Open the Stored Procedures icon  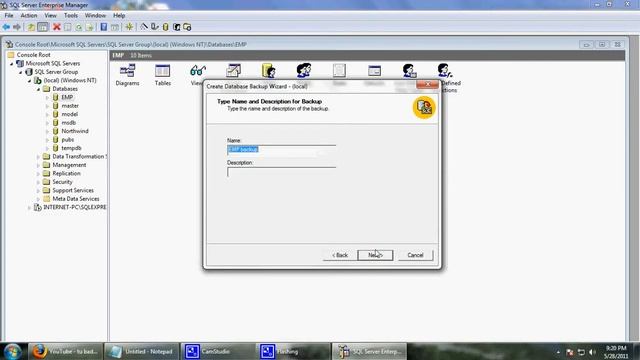click(233, 71)
